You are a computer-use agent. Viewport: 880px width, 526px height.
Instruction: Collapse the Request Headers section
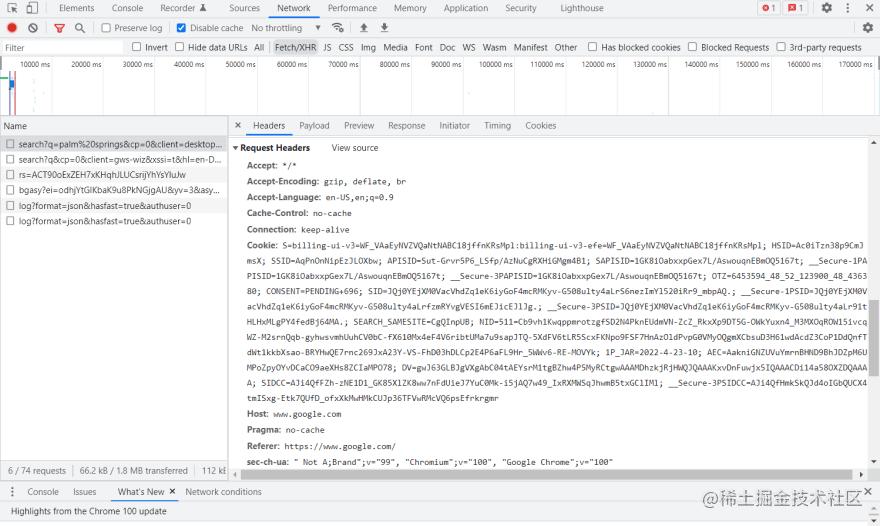pyautogui.click(x=236, y=148)
